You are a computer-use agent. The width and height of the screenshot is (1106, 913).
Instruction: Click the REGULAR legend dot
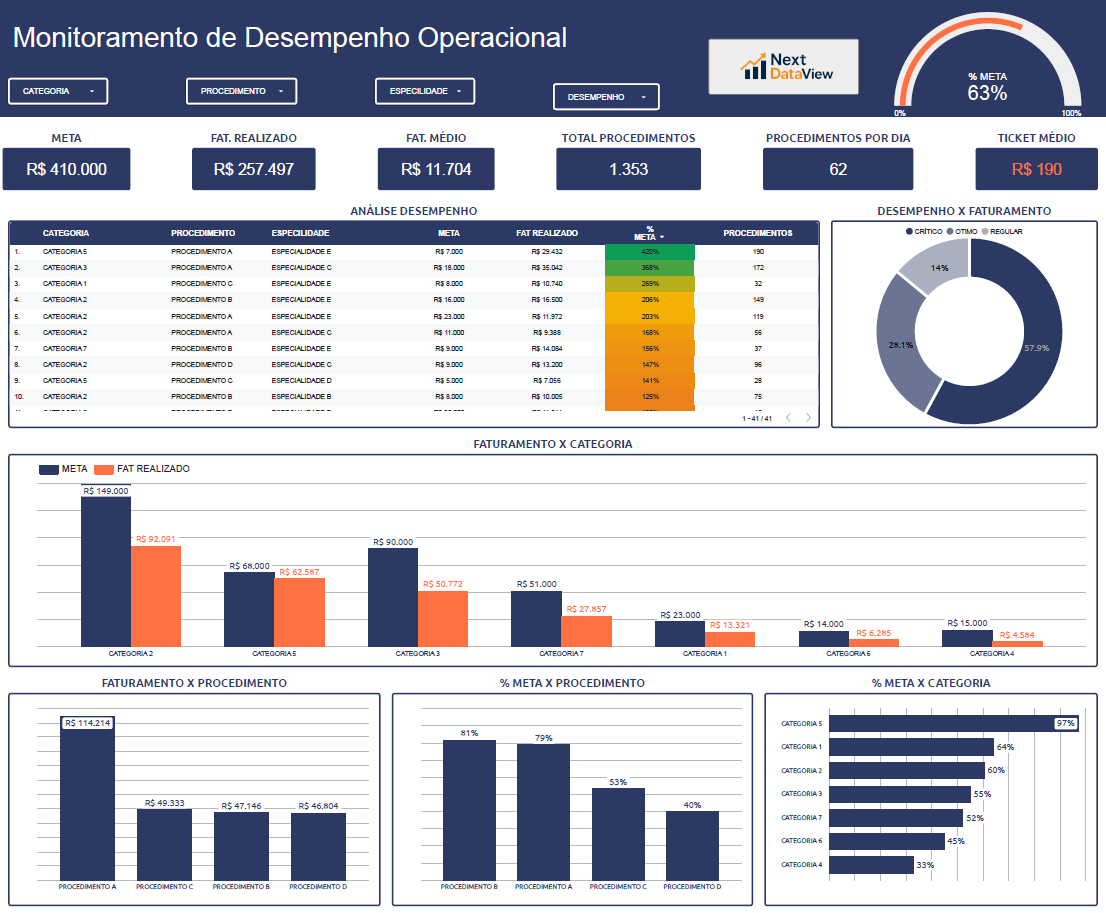(x=985, y=231)
